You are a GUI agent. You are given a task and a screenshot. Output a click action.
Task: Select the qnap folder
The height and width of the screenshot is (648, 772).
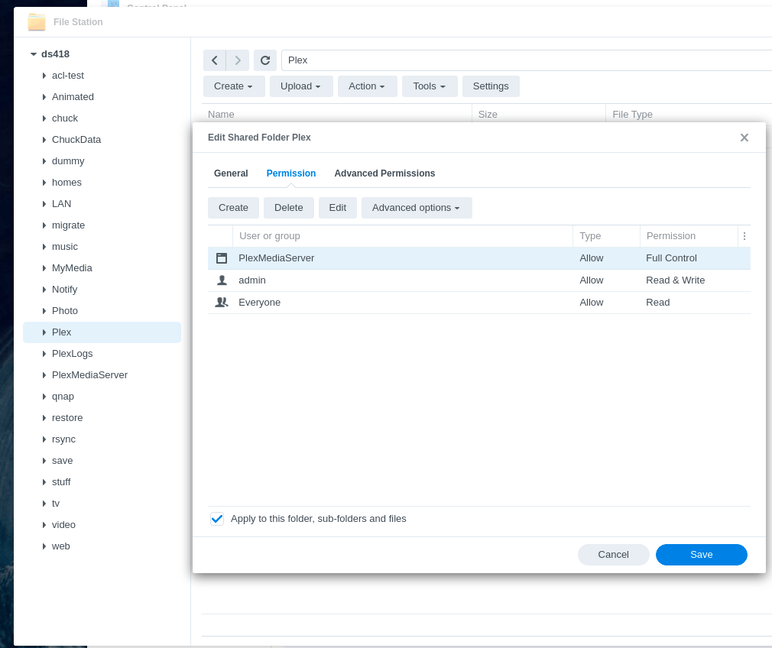click(x=63, y=396)
